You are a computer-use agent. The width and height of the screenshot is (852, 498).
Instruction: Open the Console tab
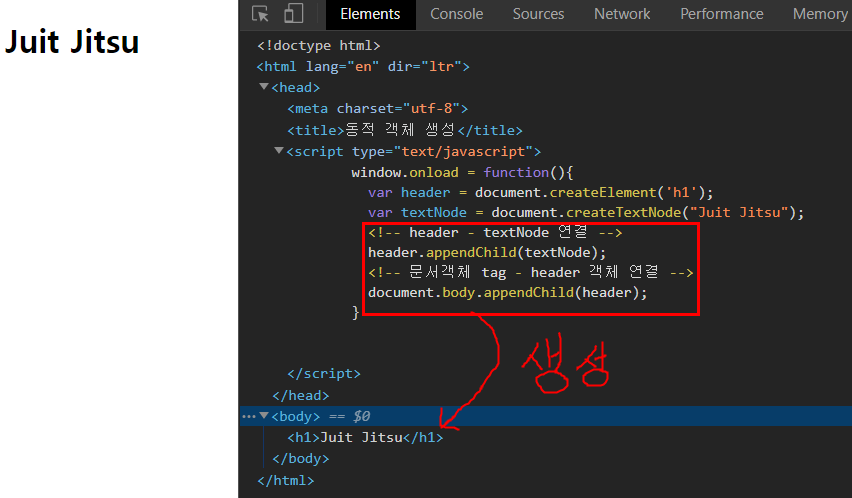456,14
